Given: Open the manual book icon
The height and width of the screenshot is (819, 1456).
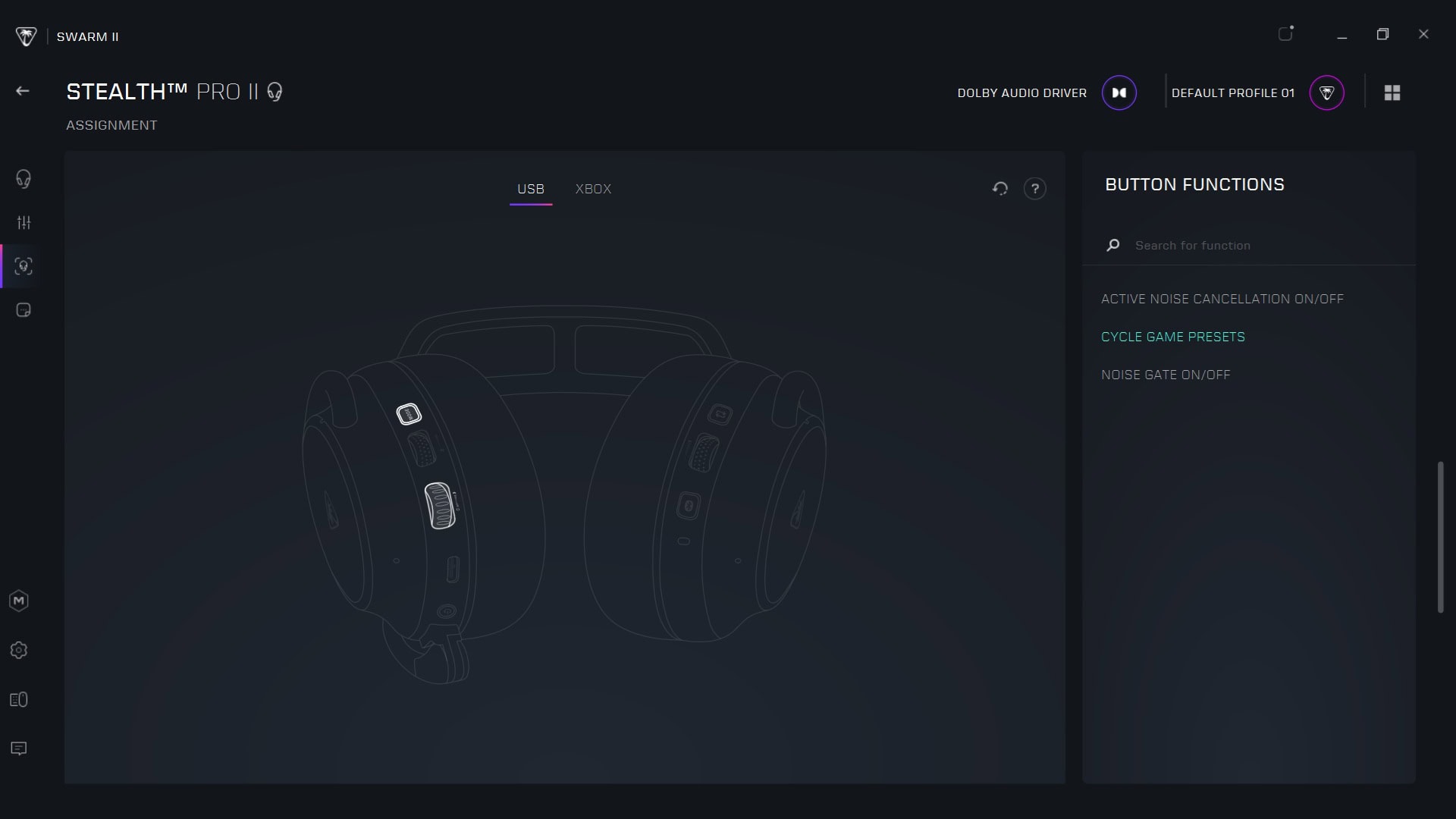Looking at the screenshot, I should point(19,700).
